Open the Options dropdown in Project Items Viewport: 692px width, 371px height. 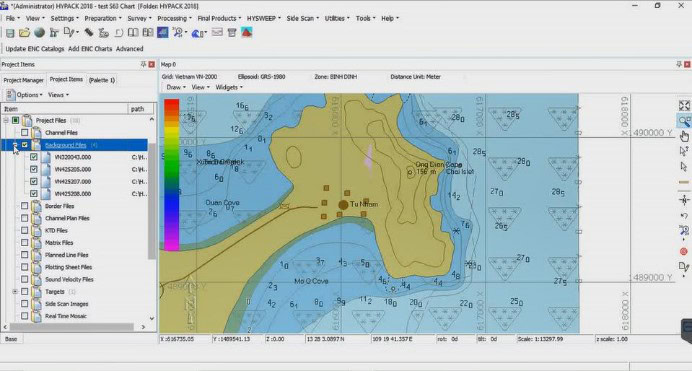point(24,95)
